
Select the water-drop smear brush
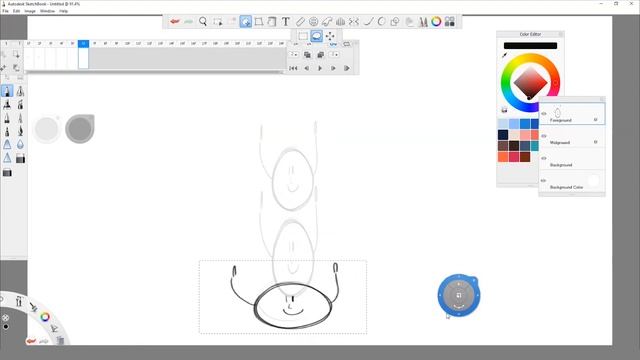point(20,144)
